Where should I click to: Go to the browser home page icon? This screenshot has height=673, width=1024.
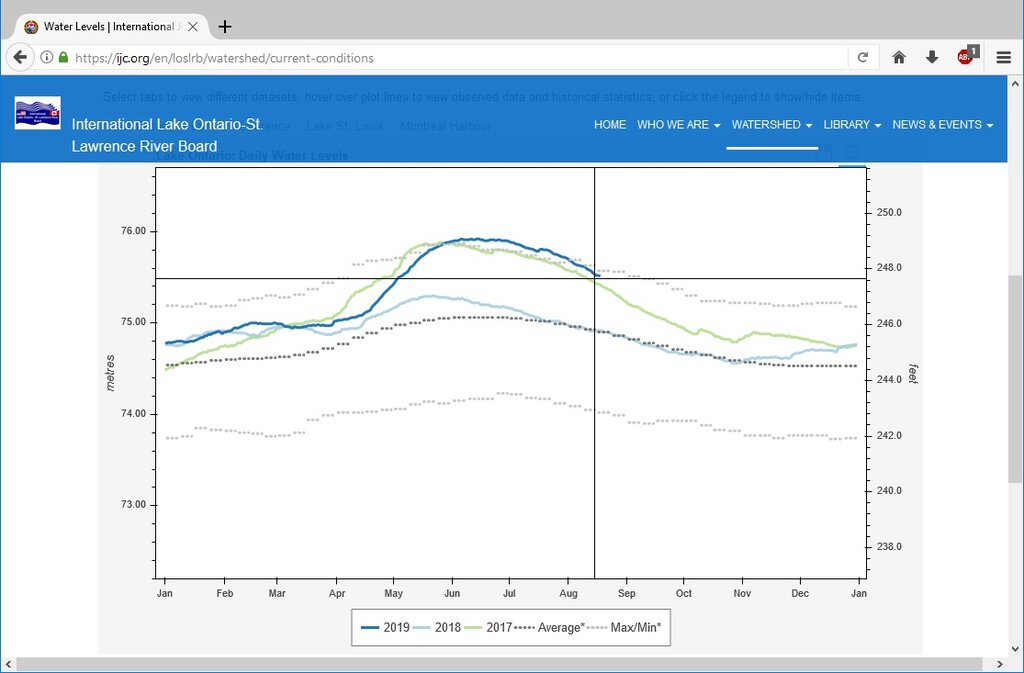click(x=899, y=58)
